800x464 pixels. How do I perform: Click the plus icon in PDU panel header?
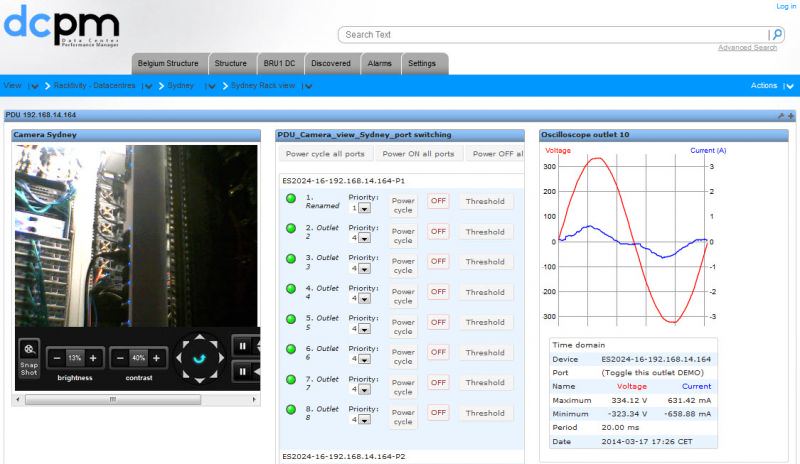pyautogui.click(x=791, y=116)
